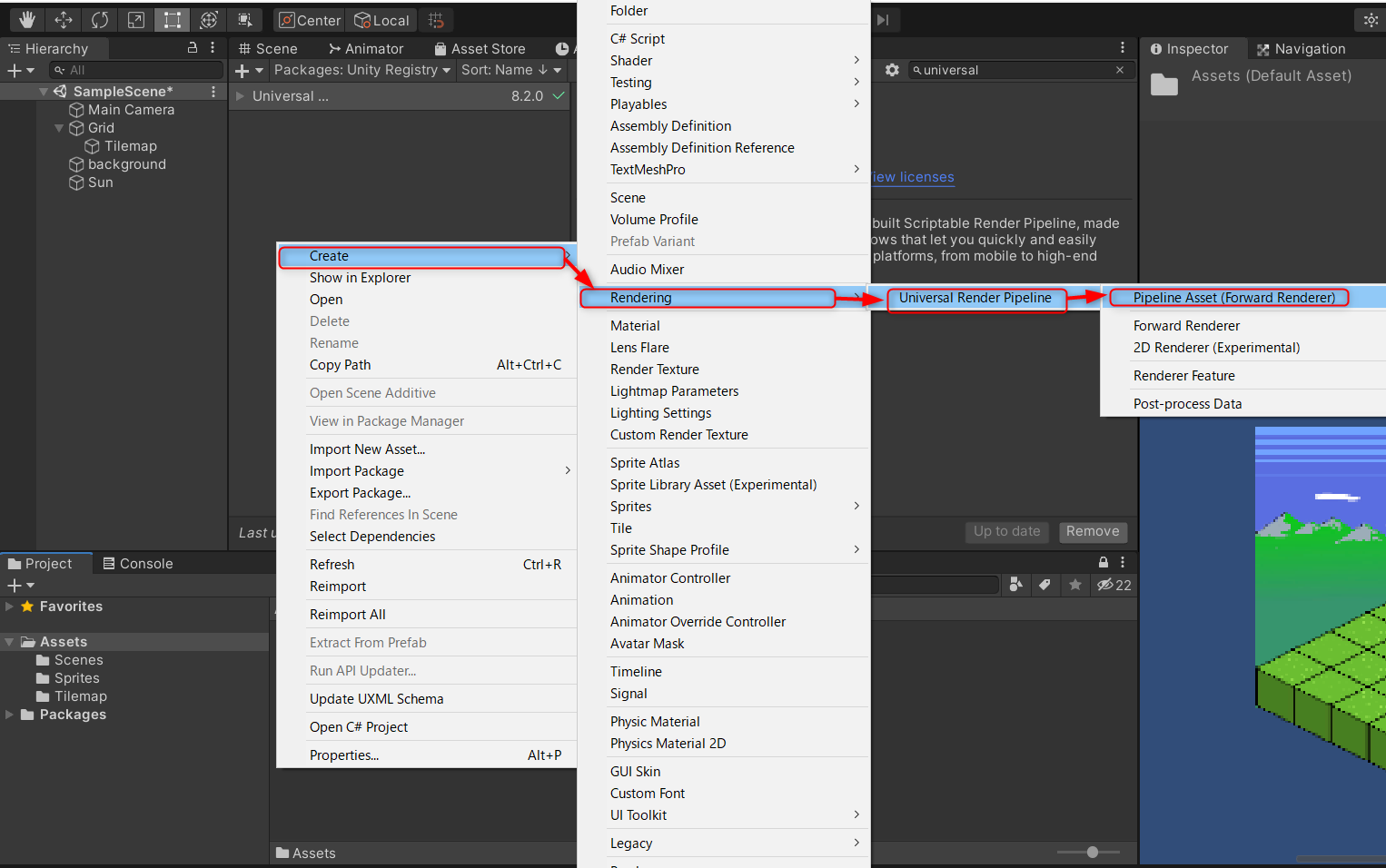
Task: Open Package Manager settings gear
Action: tap(892, 70)
